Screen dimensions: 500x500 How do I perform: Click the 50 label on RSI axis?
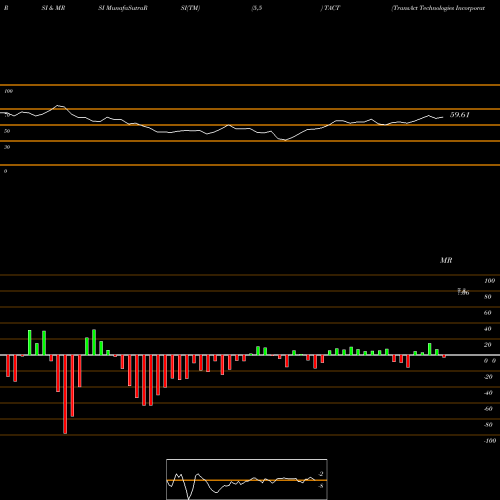pyautogui.click(x=7, y=131)
